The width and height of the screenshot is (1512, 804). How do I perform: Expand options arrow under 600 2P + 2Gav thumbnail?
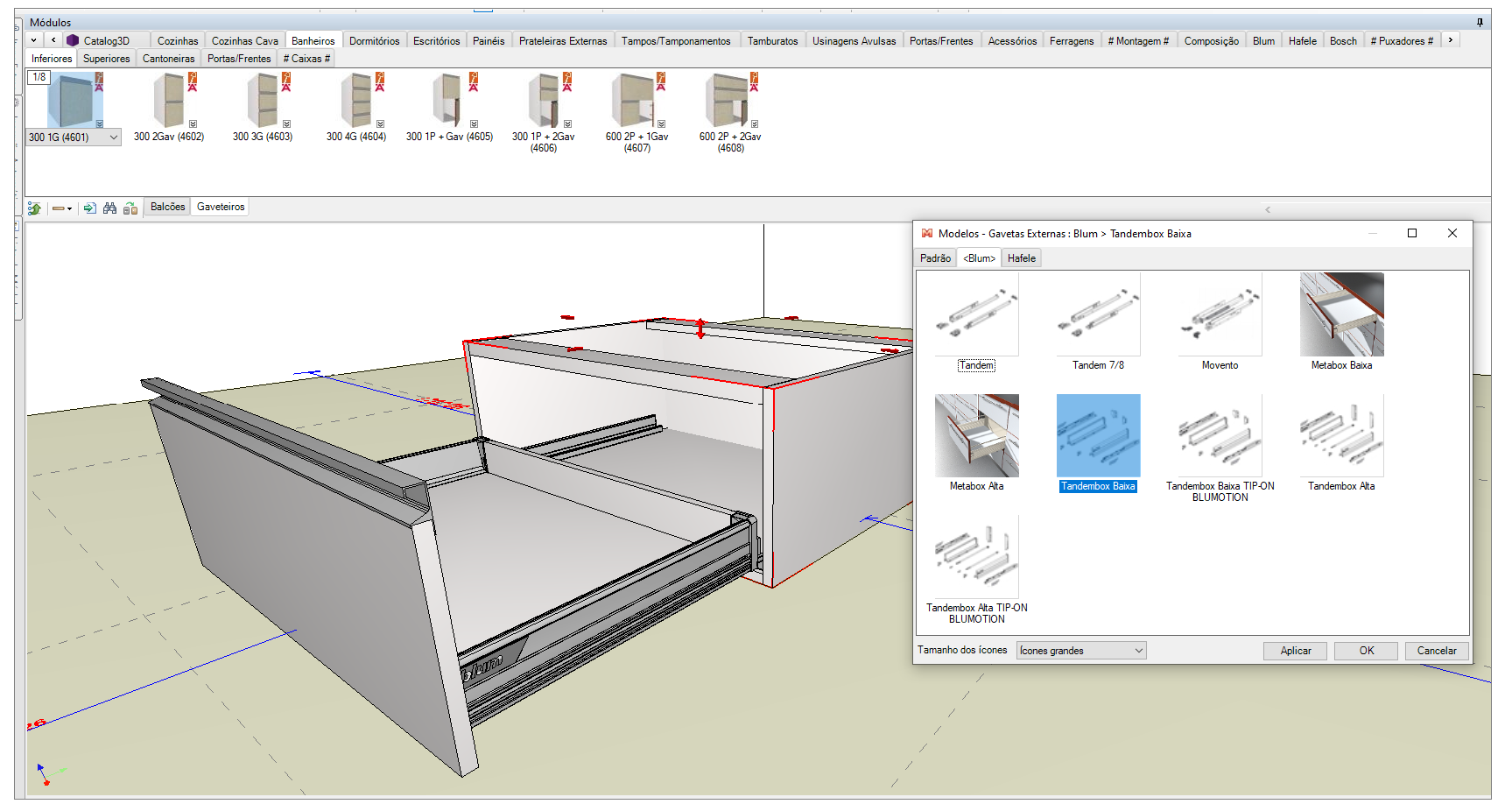point(755,124)
